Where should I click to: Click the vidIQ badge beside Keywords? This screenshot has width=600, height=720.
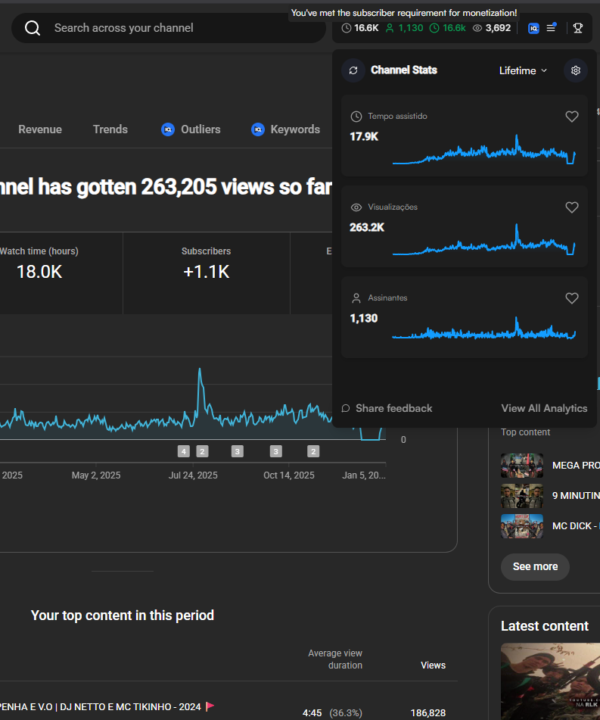tap(258, 130)
